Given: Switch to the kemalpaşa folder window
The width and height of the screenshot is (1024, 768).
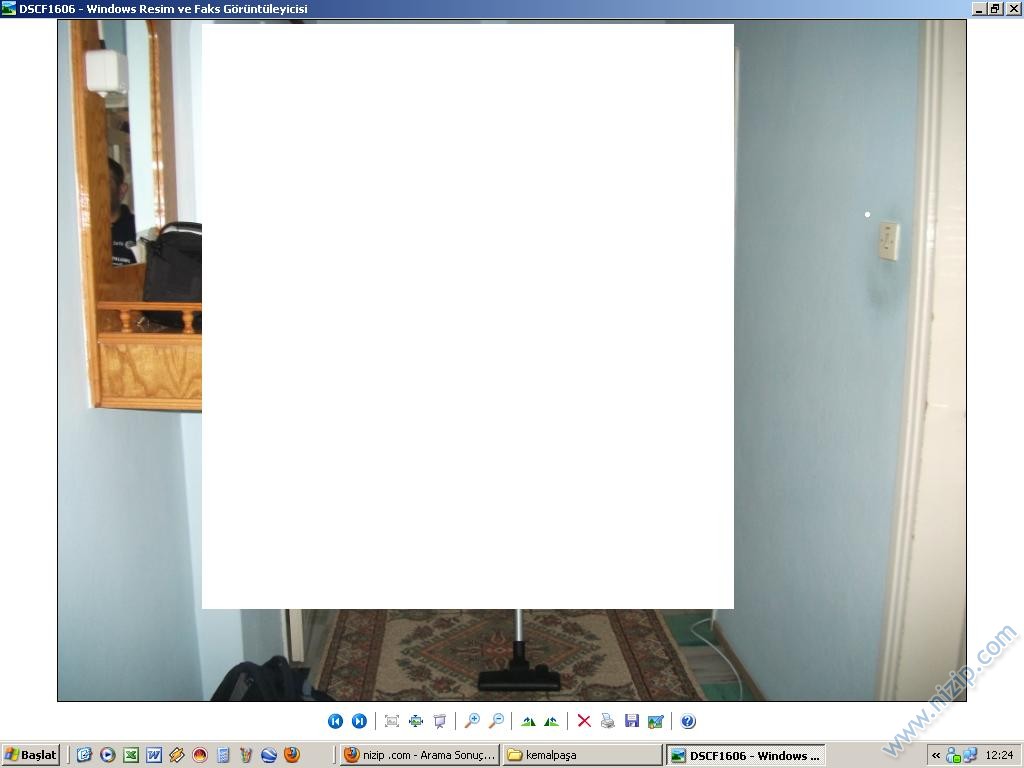Looking at the screenshot, I should pos(583,755).
